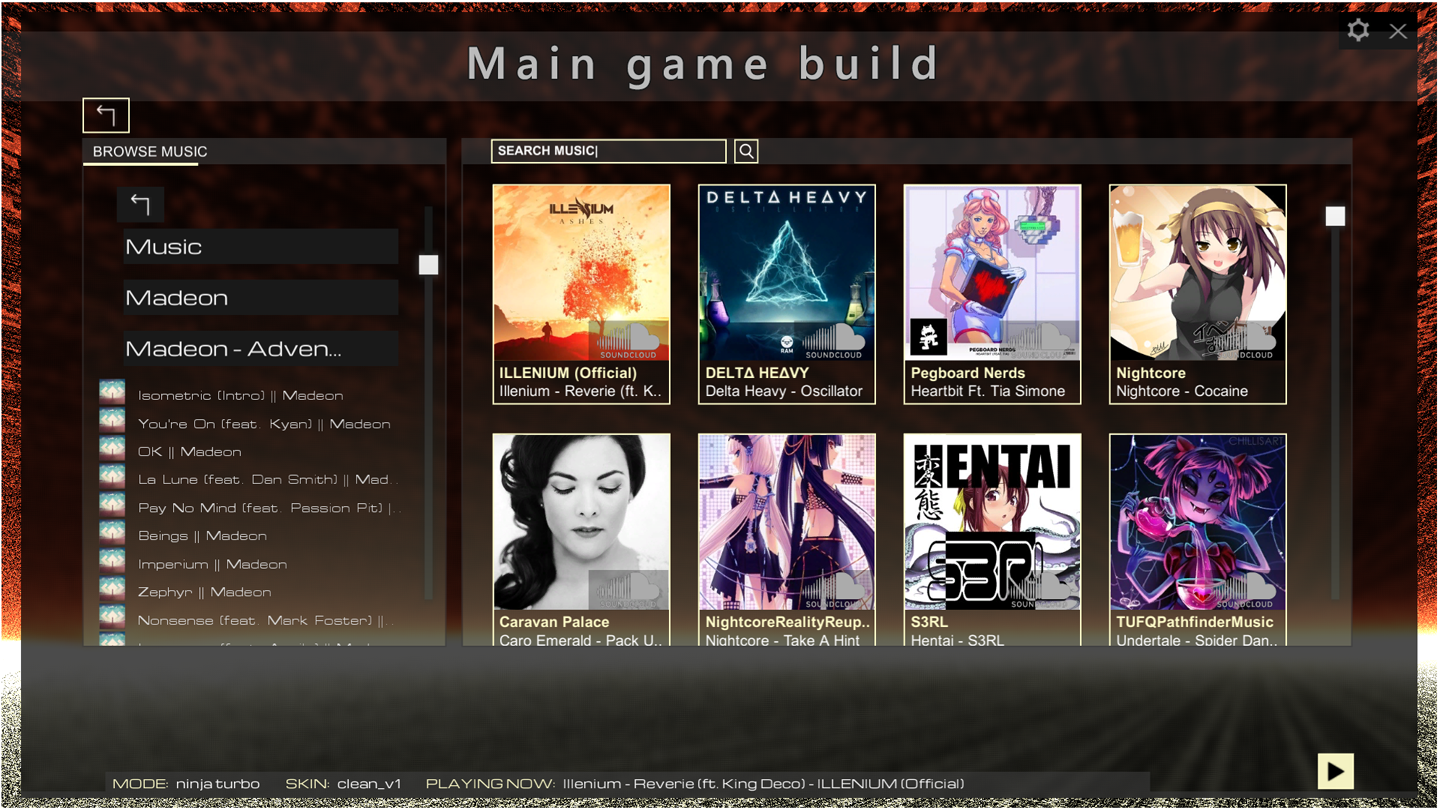Click the back arrow below the title
Image resolution: width=1440 pixels, height=810 pixels.
click(106, 115)
